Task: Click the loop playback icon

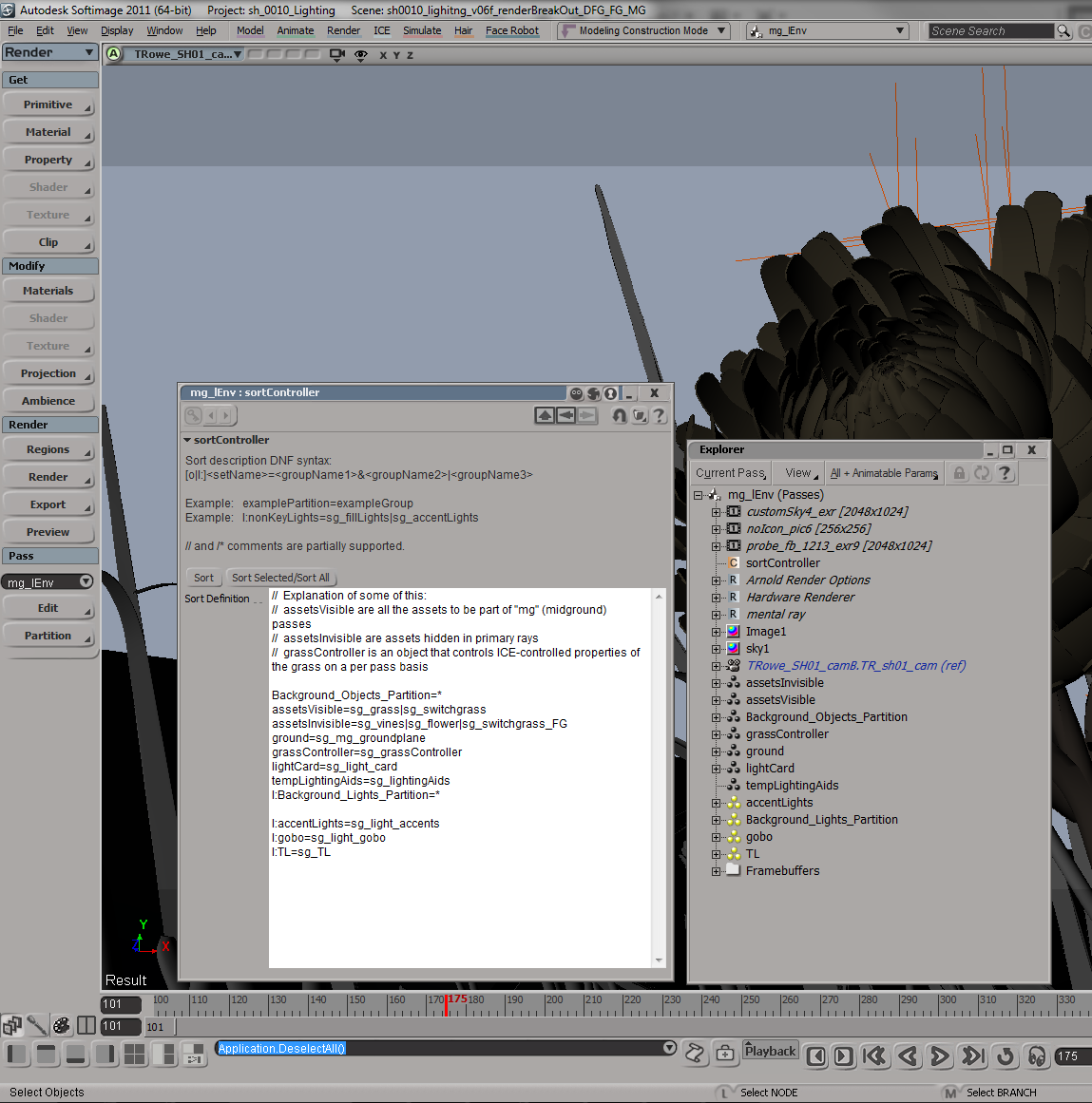Action: 1005,1056
